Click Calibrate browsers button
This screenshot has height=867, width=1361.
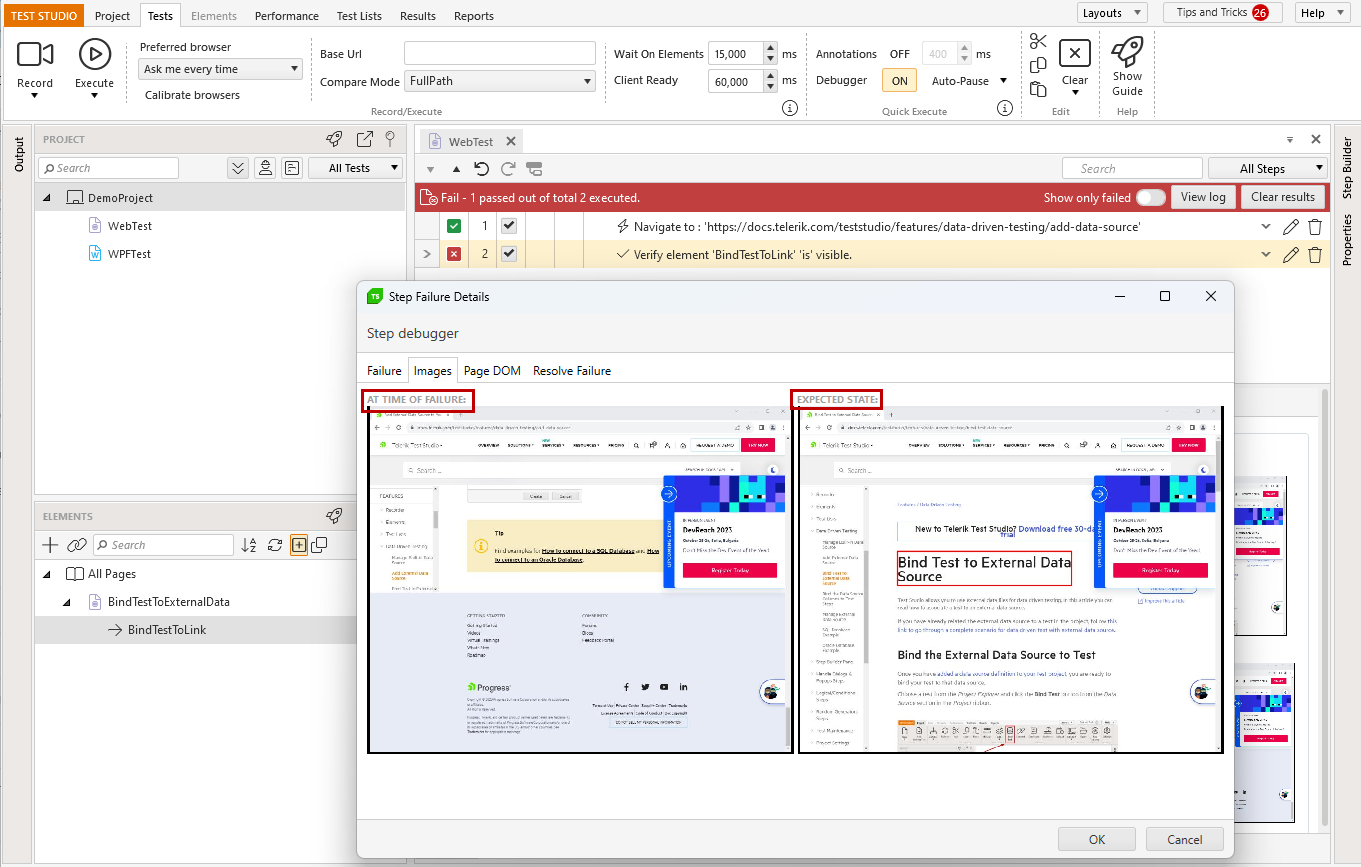tap(192, 95)
